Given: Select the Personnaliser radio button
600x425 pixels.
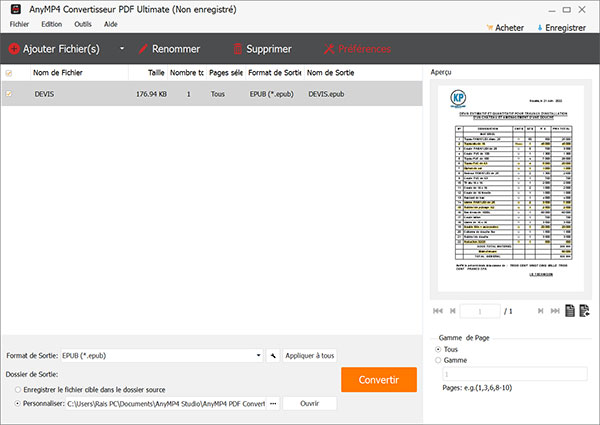Looking at the screenshot, I should [x=18, y=404].
